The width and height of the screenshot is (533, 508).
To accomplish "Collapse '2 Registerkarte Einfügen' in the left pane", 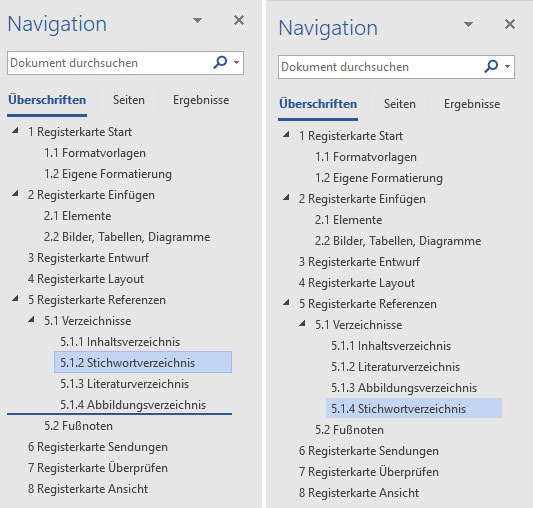I will point(15,194).
